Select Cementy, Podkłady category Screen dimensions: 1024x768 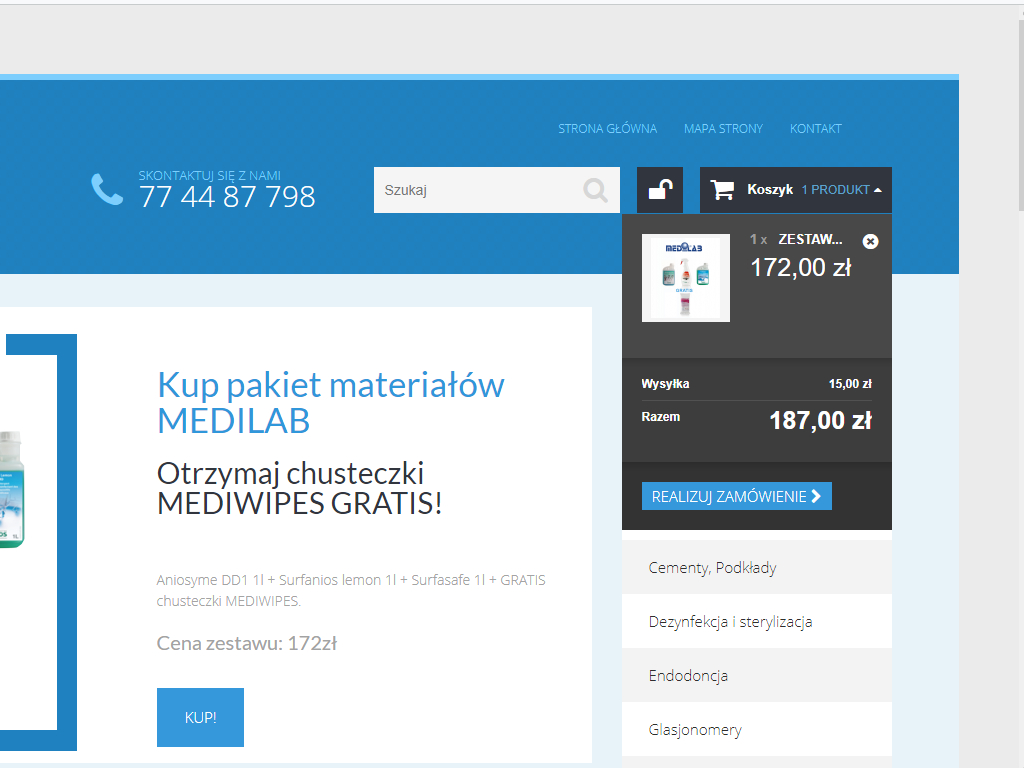tap(756, 568)
